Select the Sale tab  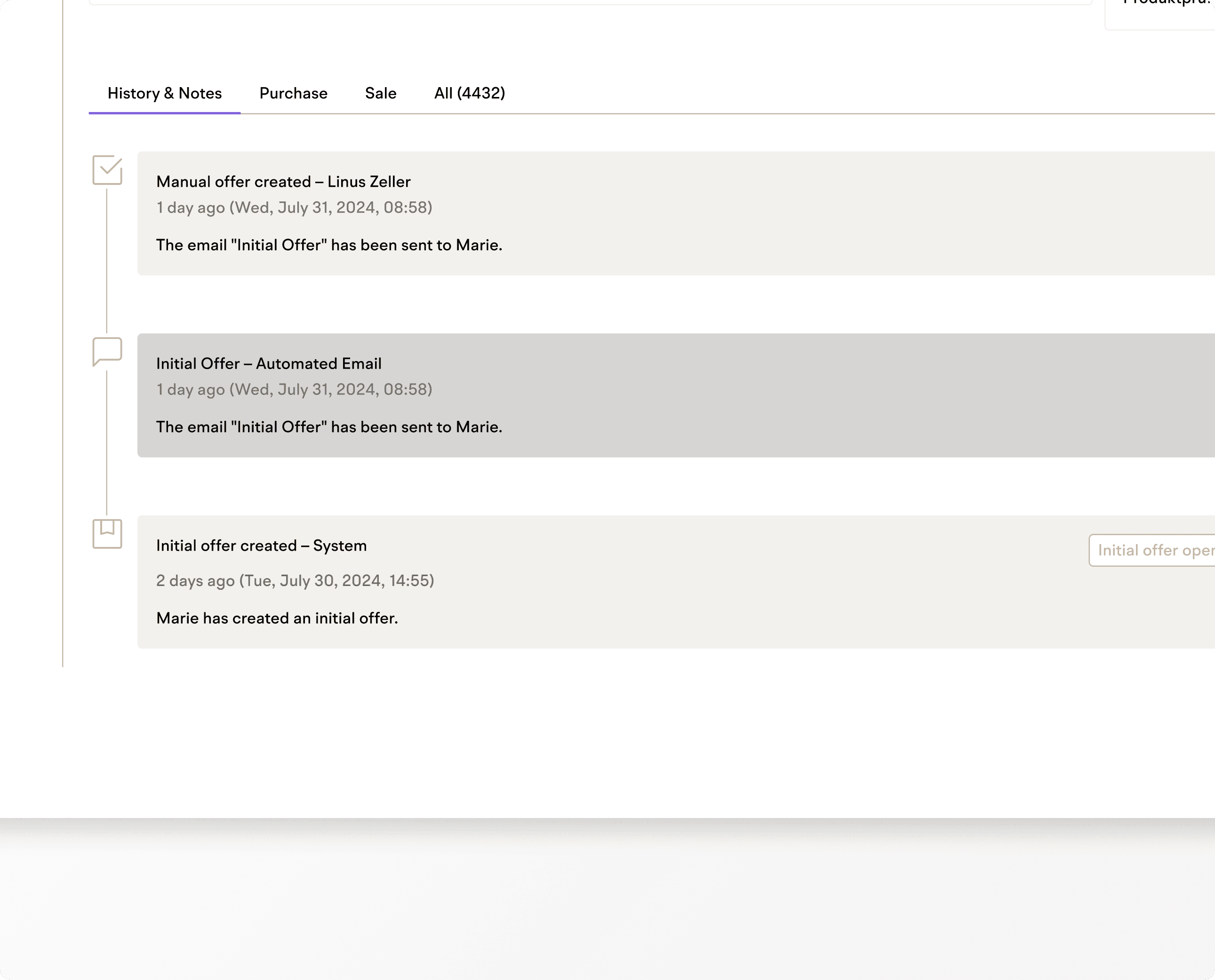click(380, 93)
